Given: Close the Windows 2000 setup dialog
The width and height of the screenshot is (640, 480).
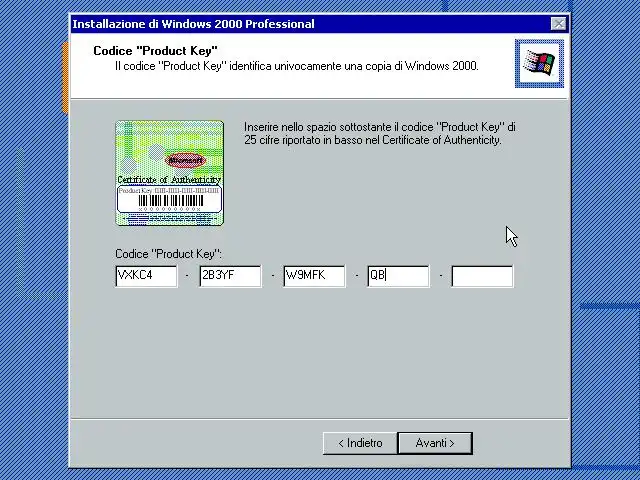Looking at the screenshot, I should [558, 24].
